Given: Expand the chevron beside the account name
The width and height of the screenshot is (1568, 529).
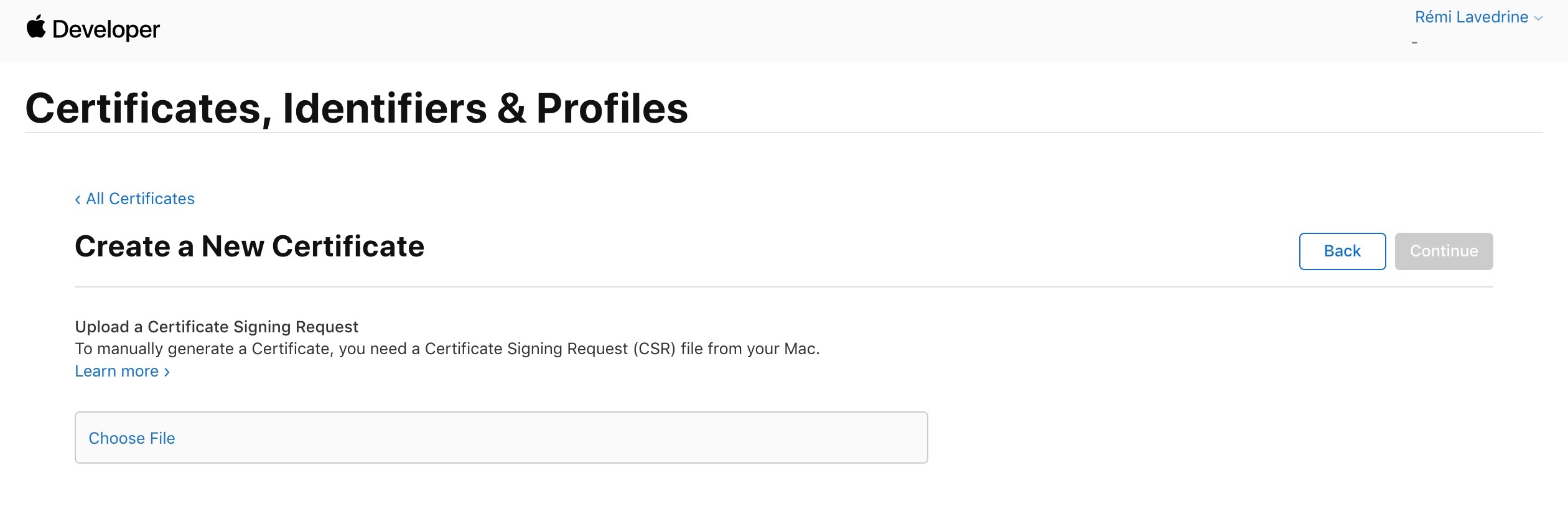Looking at the screenshot, I should click(1539, 19).
